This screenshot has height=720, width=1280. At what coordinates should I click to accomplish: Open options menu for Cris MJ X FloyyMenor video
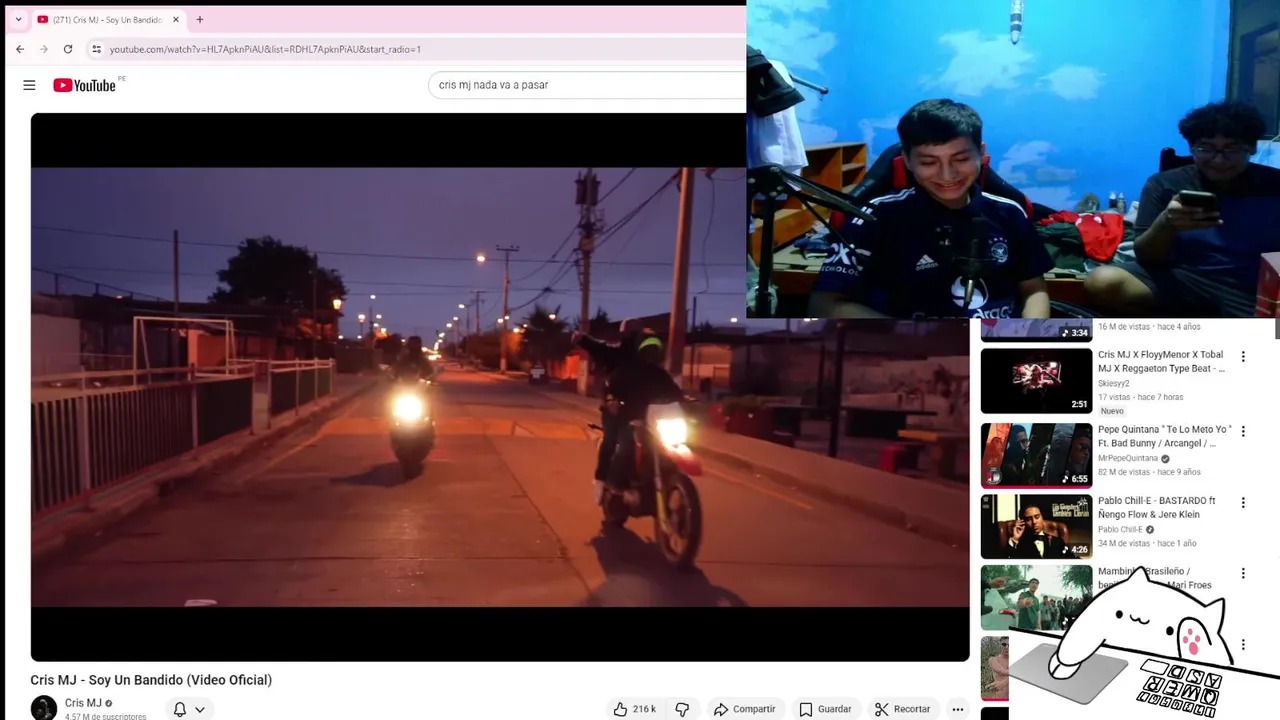point(1243,357)
